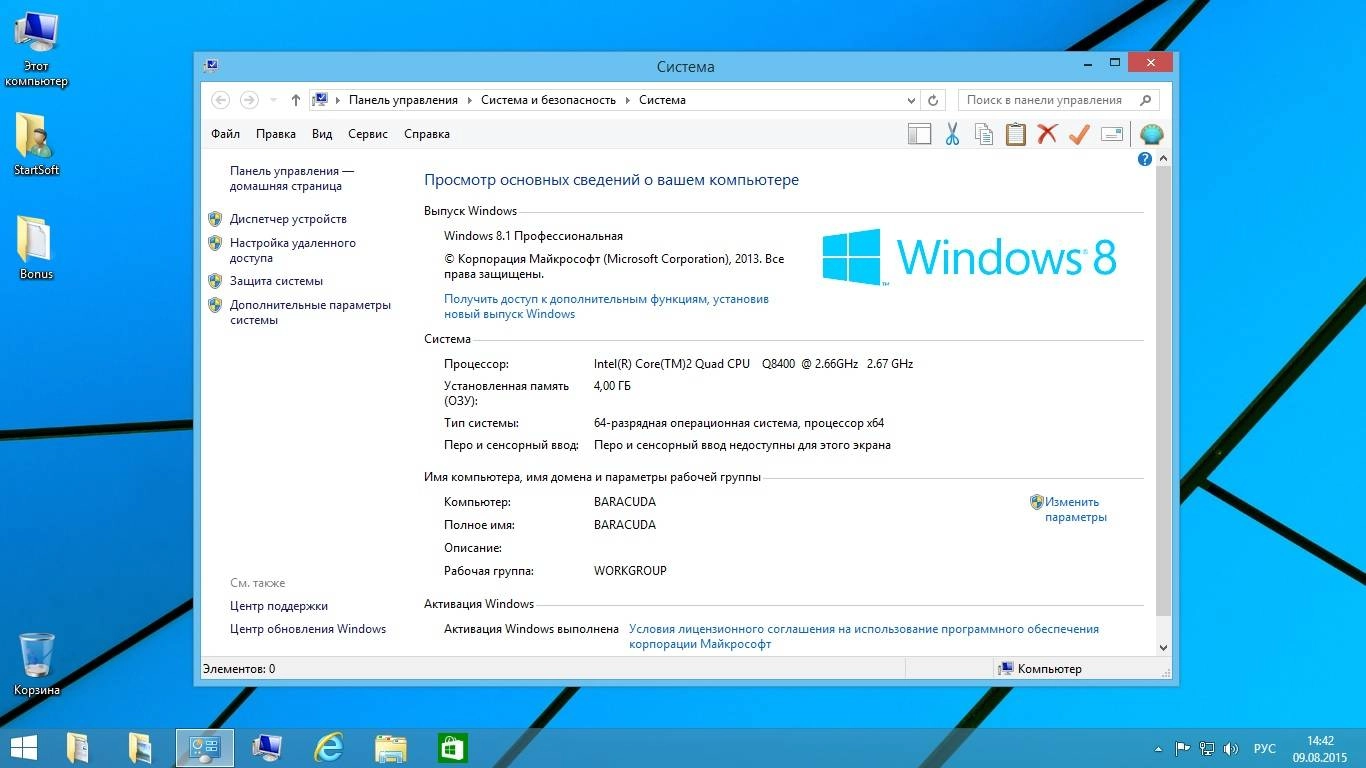Click the 4,00 ГБ memory value
This screenshot has width=1366, height=768.
click(612, 386)
